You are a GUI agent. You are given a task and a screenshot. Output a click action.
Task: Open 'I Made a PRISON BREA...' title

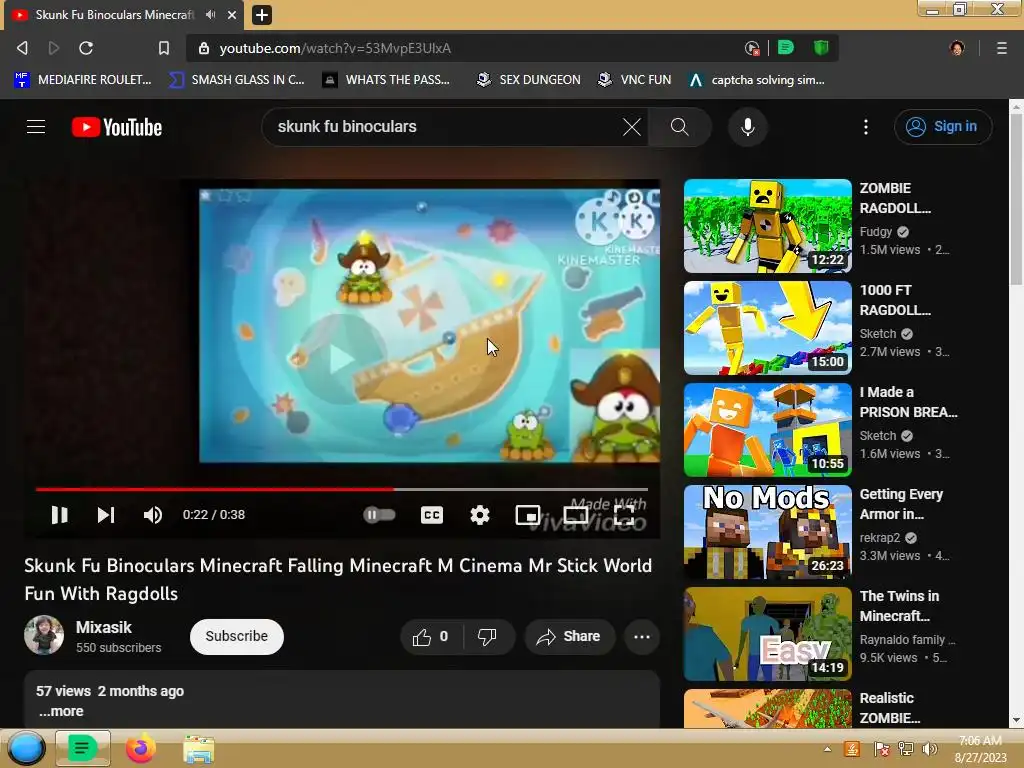[x=908, y=402]
